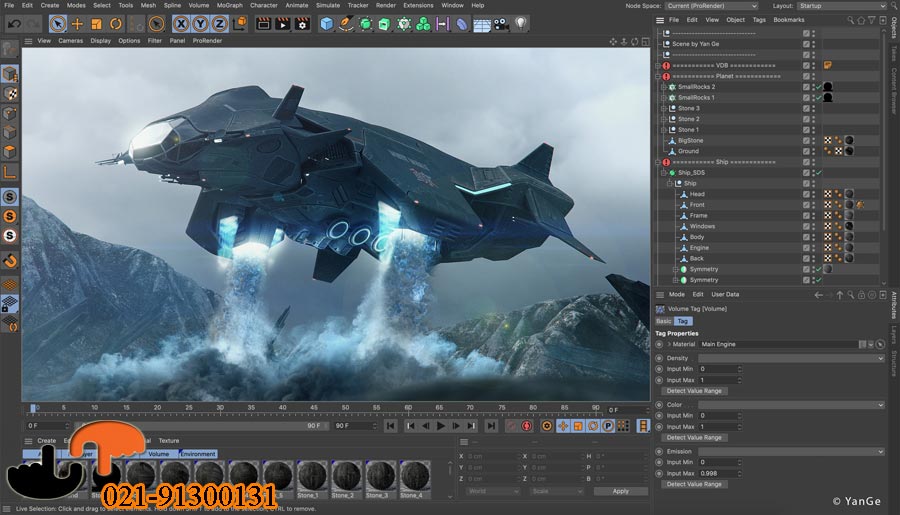
Task: Click the VDB row's orange tag
Action: [828, 65]
